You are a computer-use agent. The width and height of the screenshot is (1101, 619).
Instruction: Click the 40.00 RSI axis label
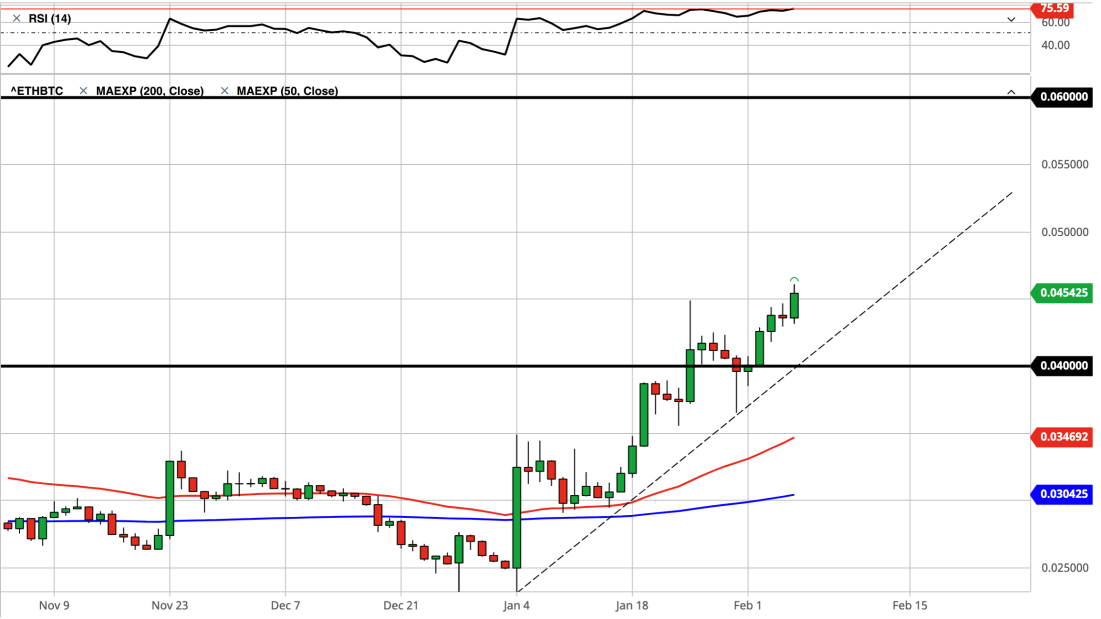[x=1055, y=45]
